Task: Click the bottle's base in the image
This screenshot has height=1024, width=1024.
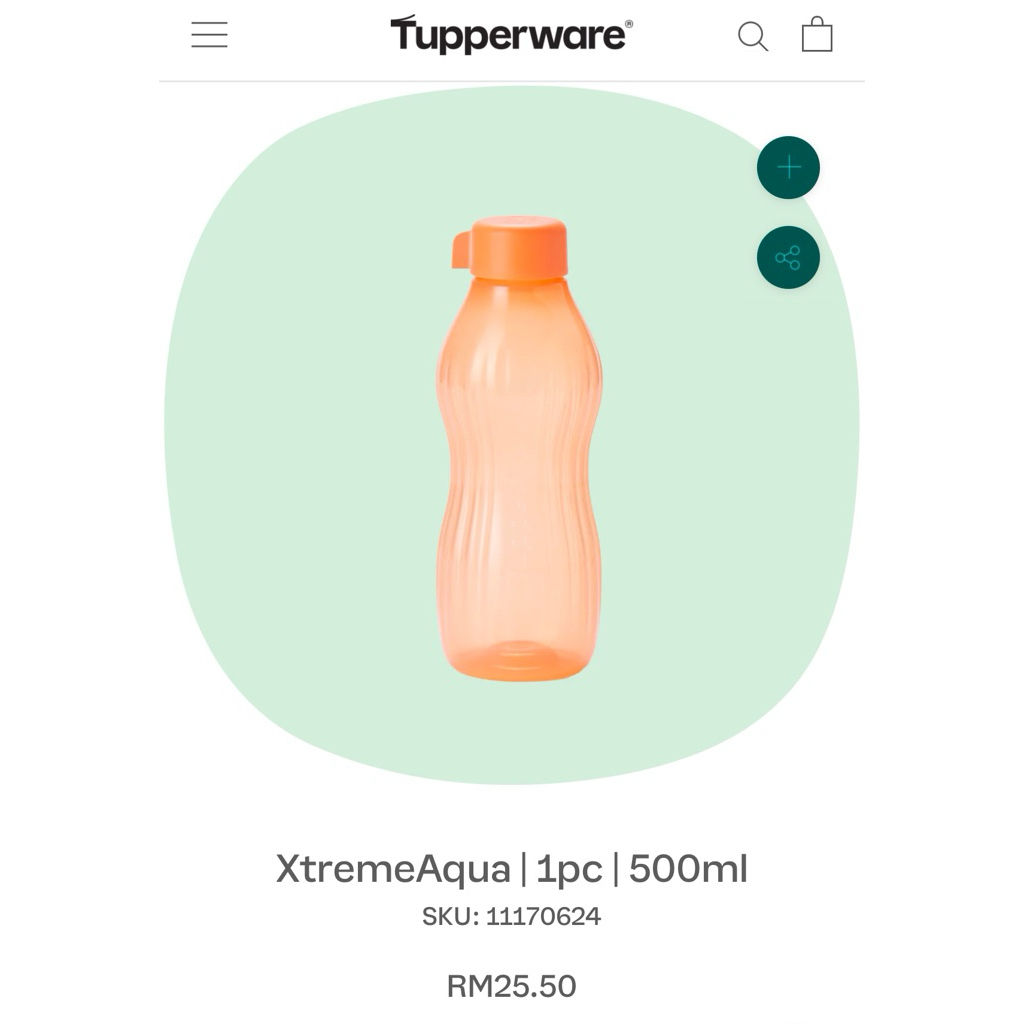Action: tap(519, 658)
